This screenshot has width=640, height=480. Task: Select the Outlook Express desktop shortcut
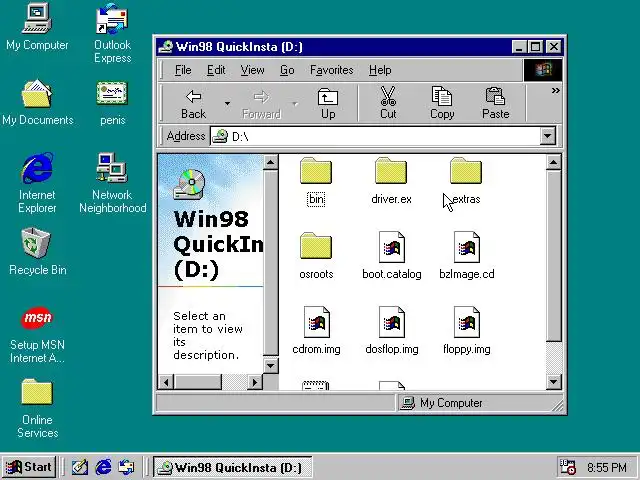[x=112, y=33]
